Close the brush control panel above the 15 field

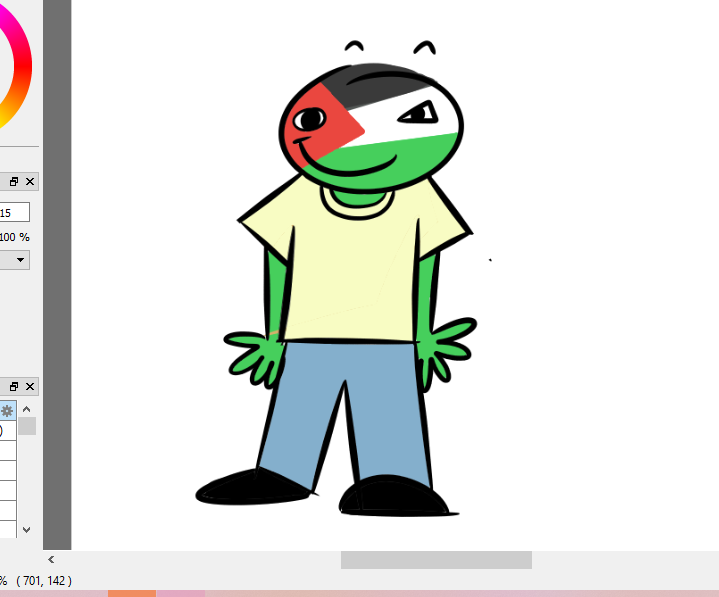click(30, 182)
